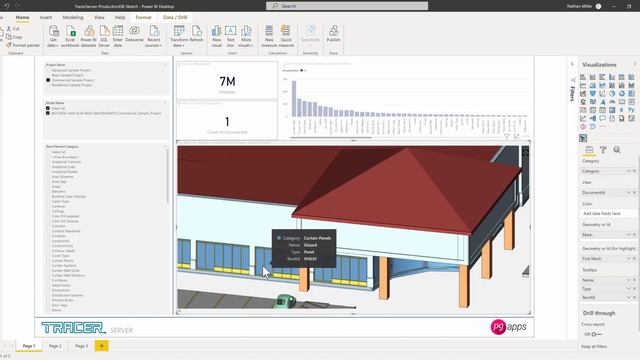
Task: Open Power BI datasets
Action: (x=89, y=36)
